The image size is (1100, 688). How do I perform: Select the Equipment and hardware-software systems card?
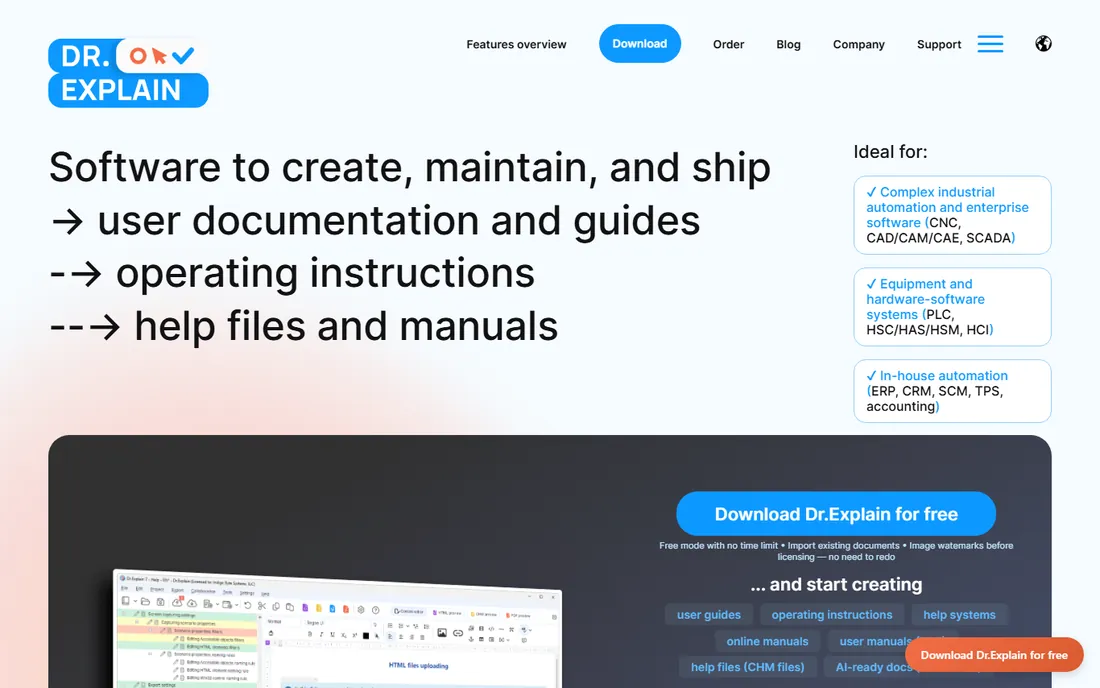(952, 307)
